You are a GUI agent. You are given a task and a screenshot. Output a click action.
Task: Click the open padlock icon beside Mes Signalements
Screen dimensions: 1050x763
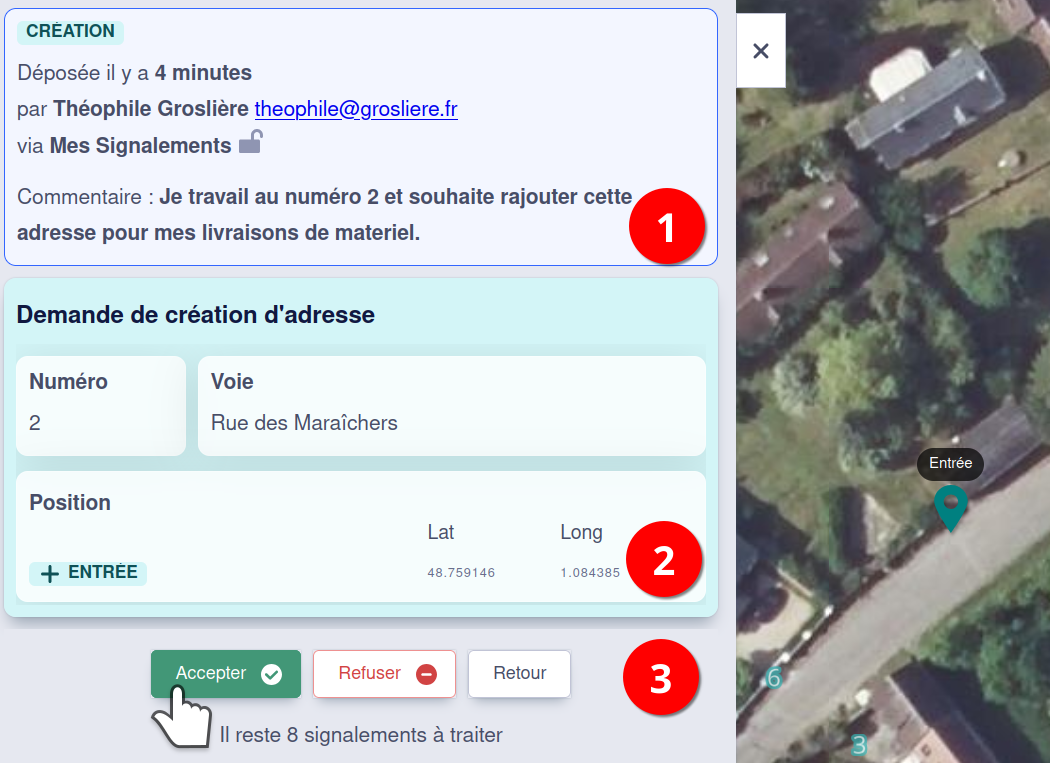point(250,143)
